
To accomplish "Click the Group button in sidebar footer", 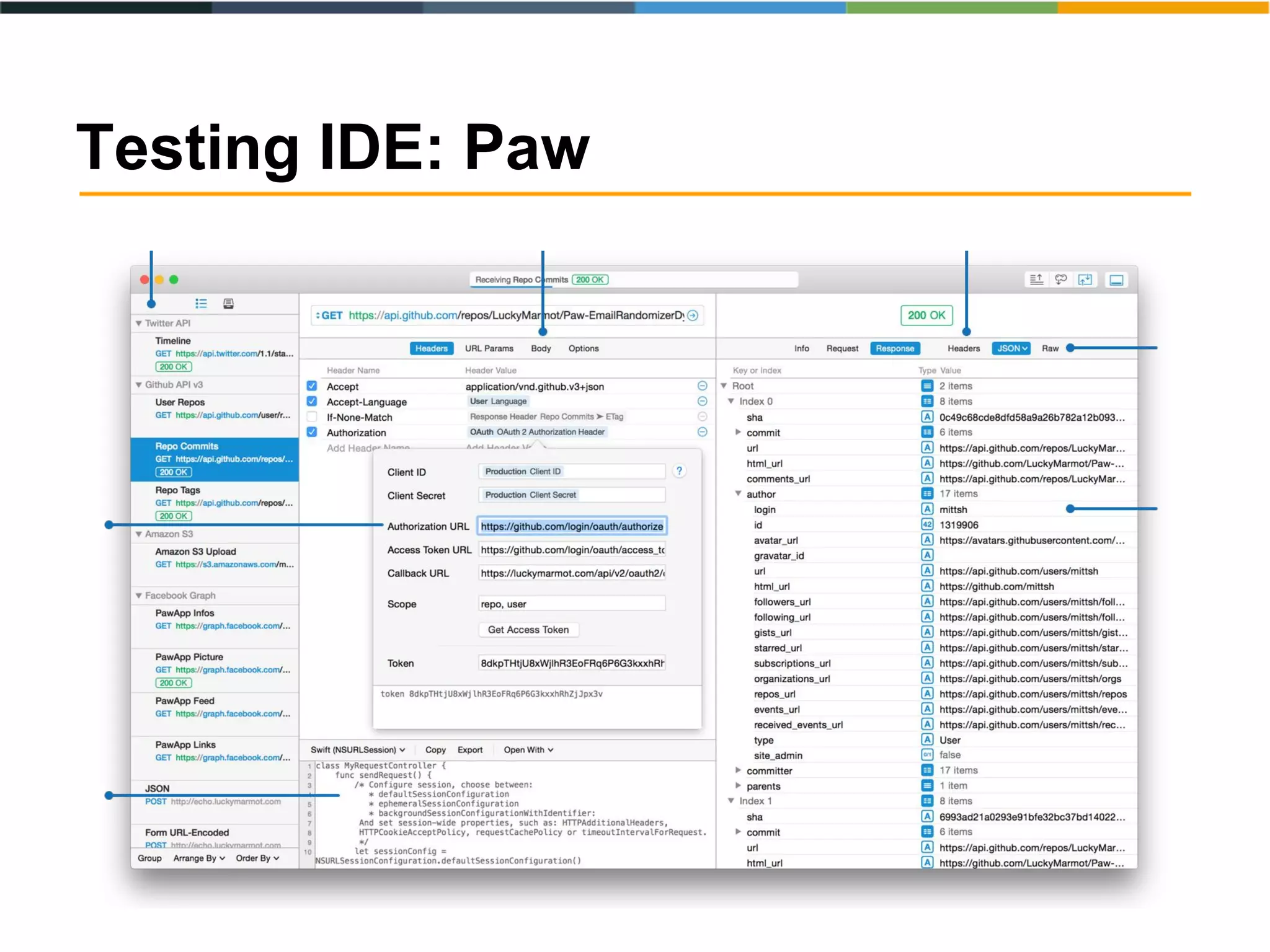I will [x=149, y=858].
